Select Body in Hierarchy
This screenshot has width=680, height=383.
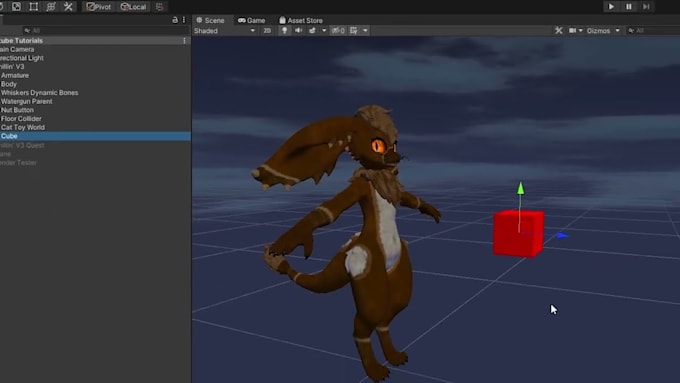point(9,84)
